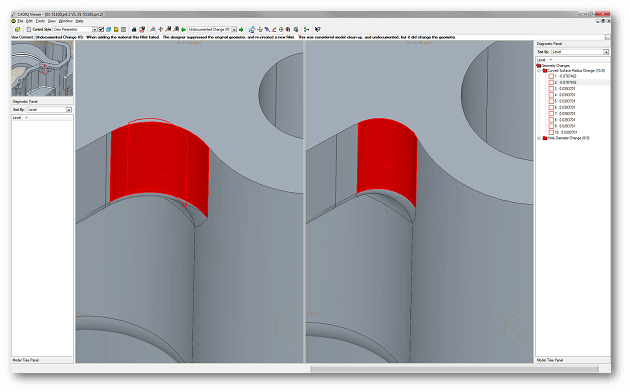630x392 pixels.
Task: Open the Help menu
Action: coord(80,21)
